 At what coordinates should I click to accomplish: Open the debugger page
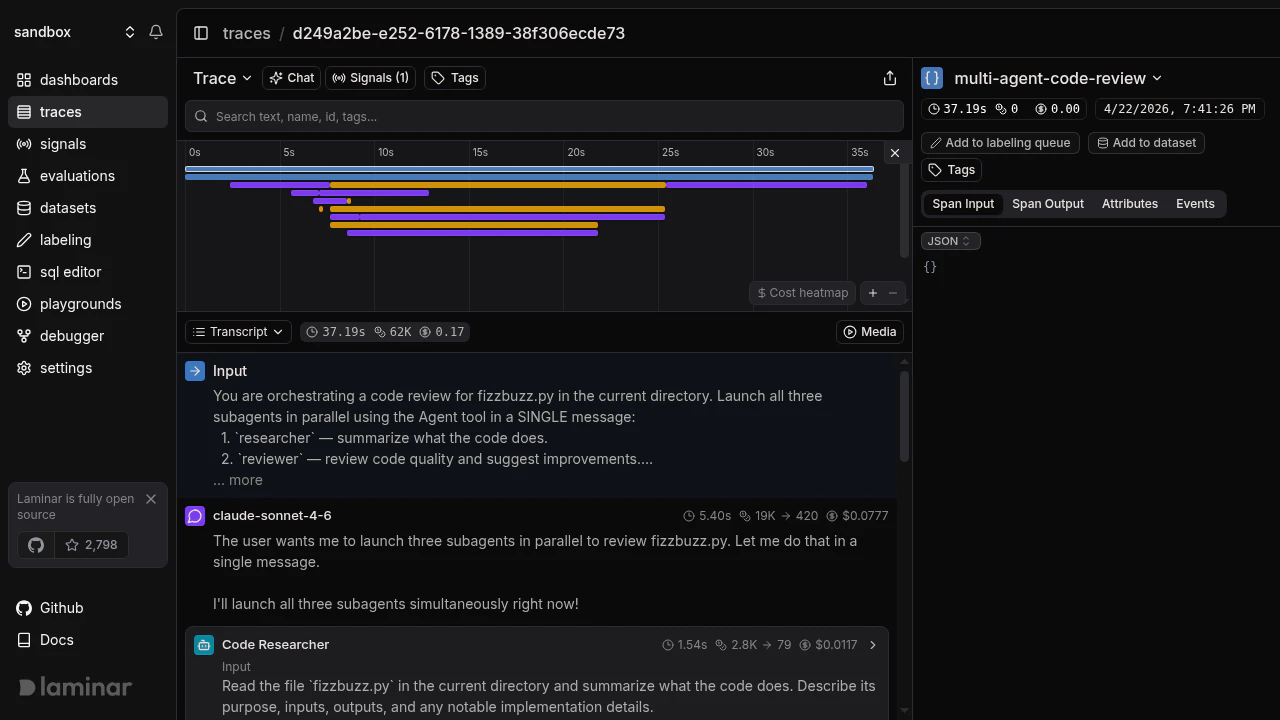[x=88, y=336]
